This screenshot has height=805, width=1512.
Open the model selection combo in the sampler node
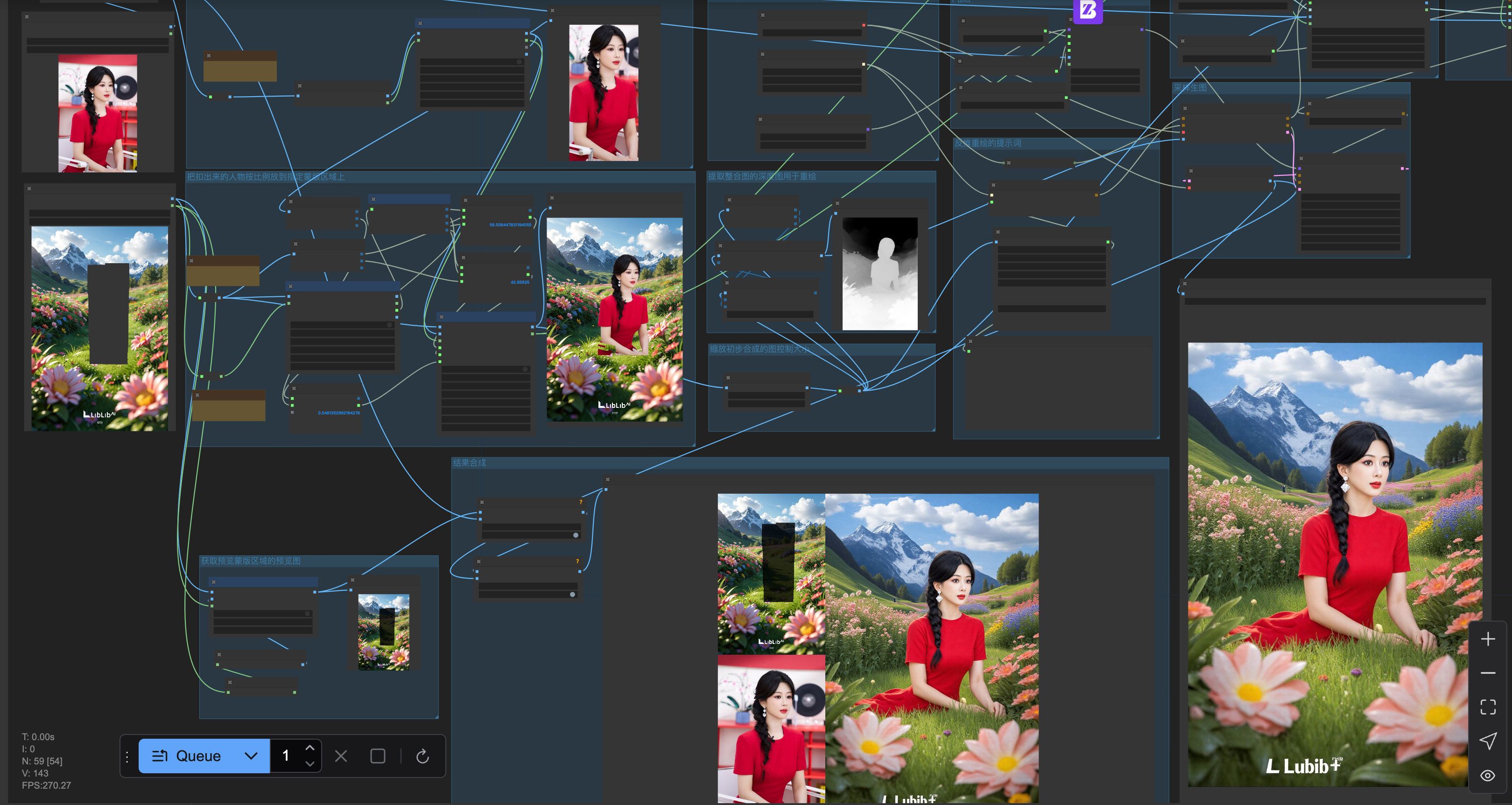pos(1350,197)
